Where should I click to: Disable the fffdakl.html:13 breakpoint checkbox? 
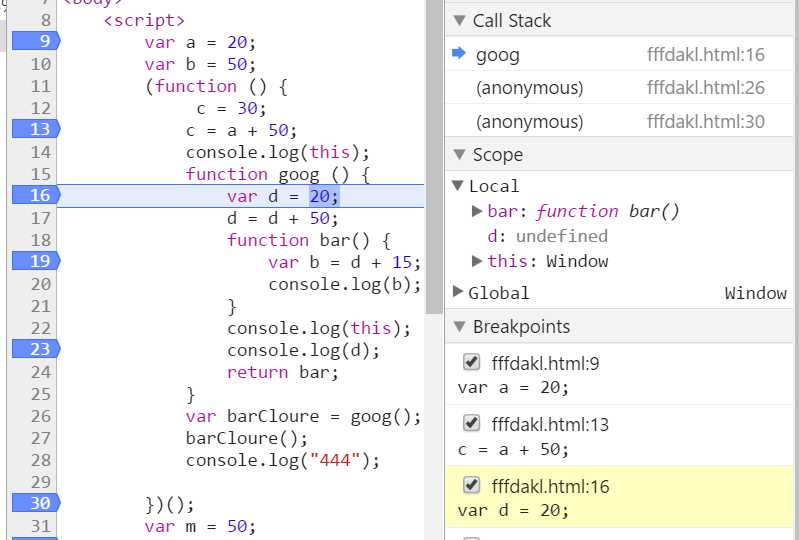tap(472, 423)
